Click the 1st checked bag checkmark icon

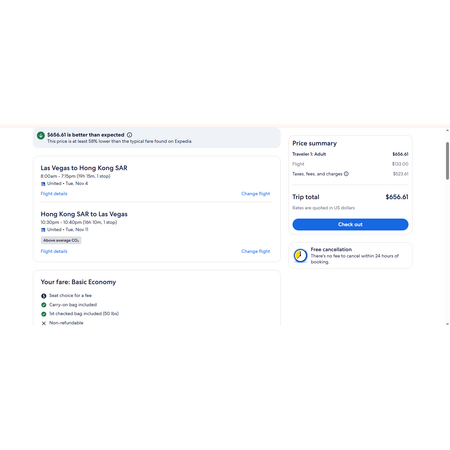click(x=44, y=314)
